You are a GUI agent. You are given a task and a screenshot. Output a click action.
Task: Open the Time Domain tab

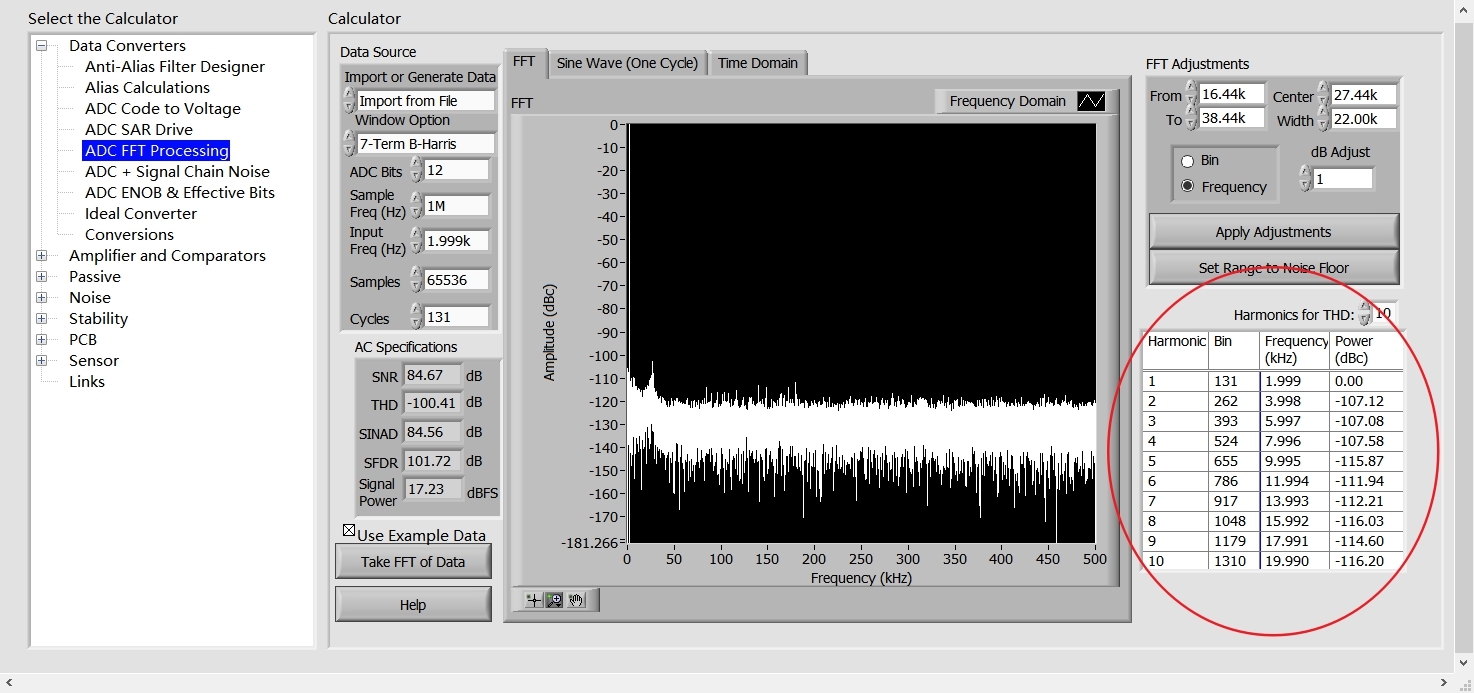757,63
